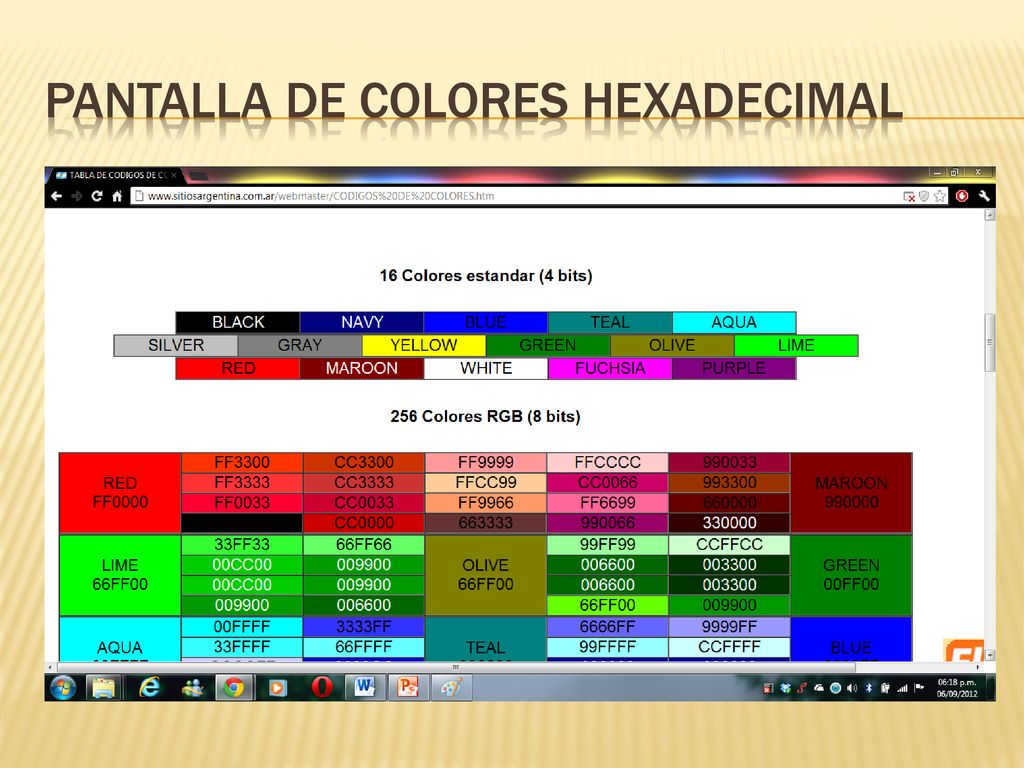Click the FFCCCC cell
This screenshot has width=1024, height=768.
pyautogui.click(x=607, y=462)
